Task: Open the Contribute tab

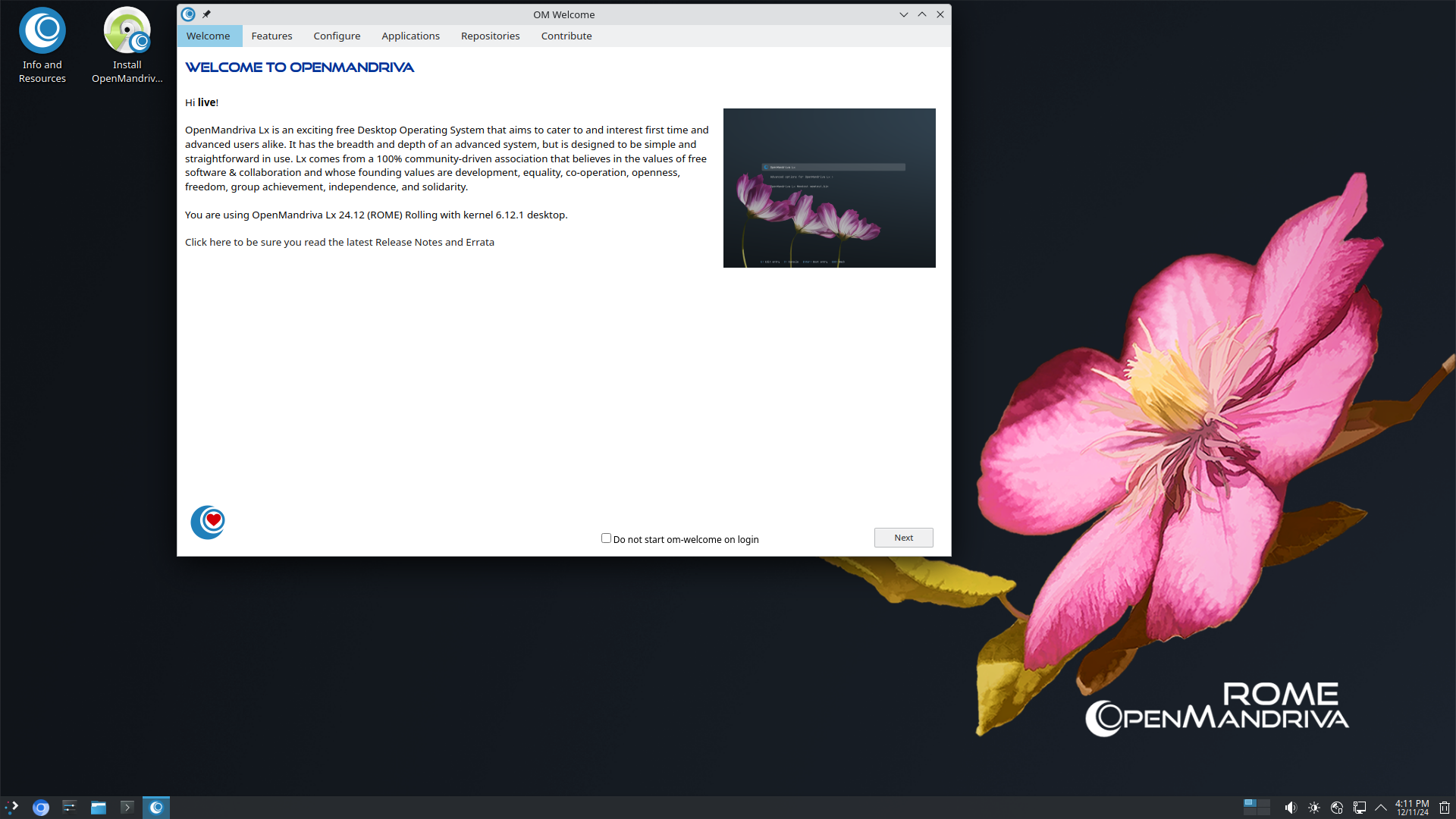Action: [x=566, y=36]
